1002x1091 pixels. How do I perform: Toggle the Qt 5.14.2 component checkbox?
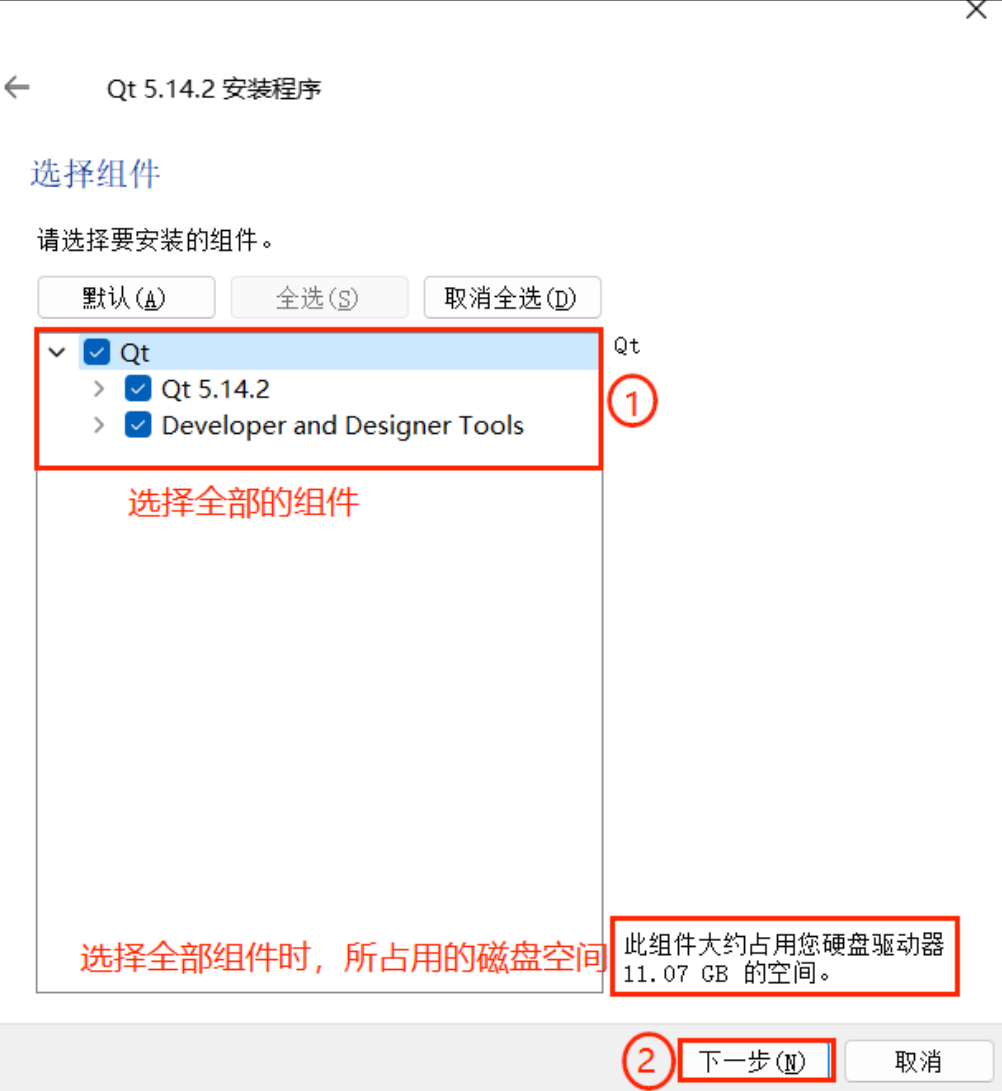[x=138, y=388]
